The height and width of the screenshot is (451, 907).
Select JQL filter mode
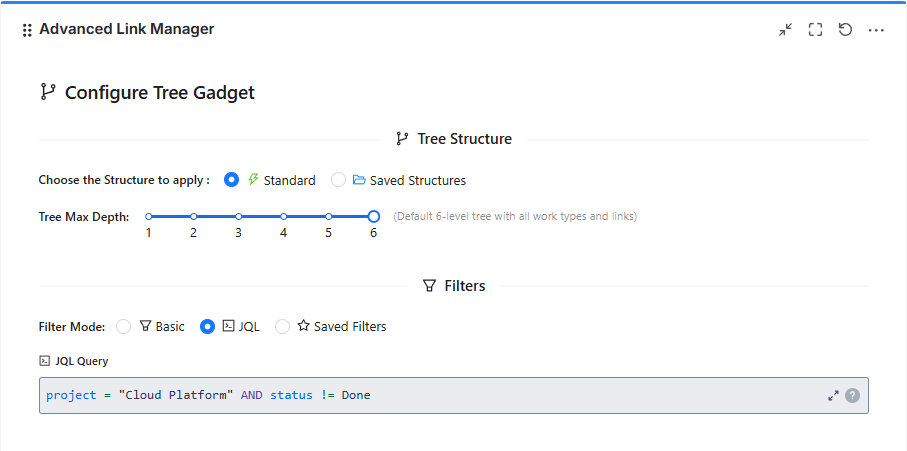click(x=208, y=326)
